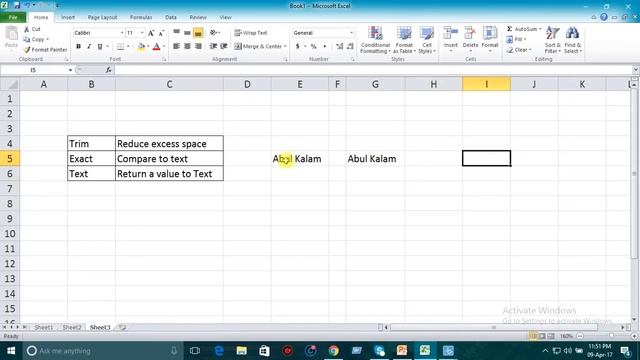Open Find & Select menu

pos(573,40)
